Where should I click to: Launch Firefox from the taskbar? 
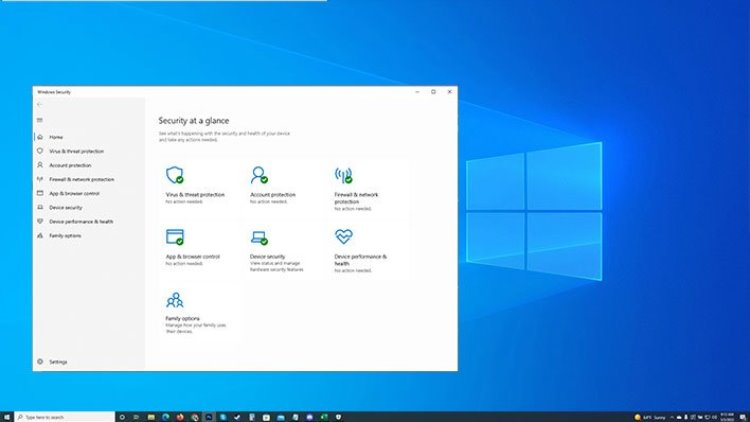pos(180,417)
